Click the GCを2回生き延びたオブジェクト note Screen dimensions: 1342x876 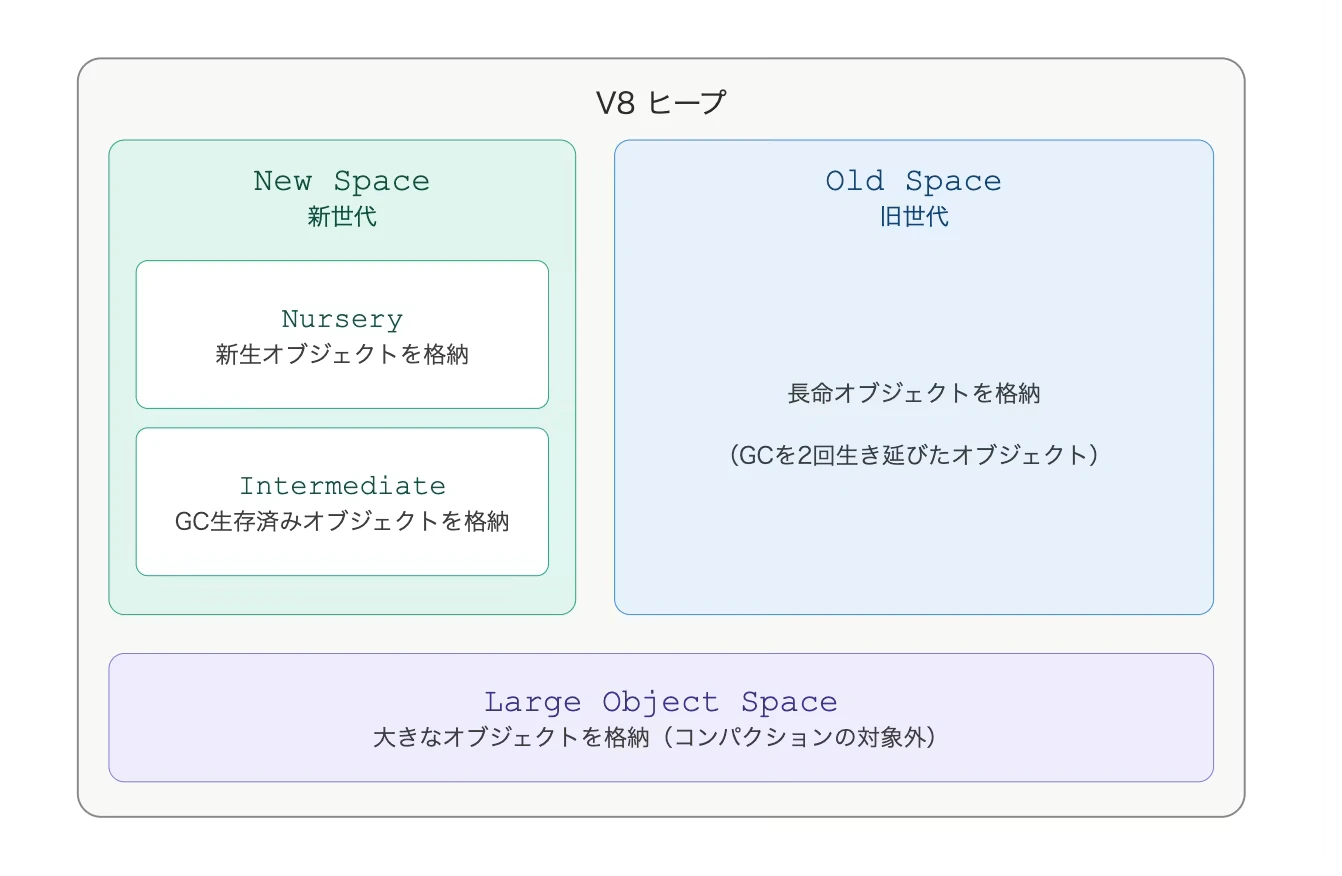913,455
